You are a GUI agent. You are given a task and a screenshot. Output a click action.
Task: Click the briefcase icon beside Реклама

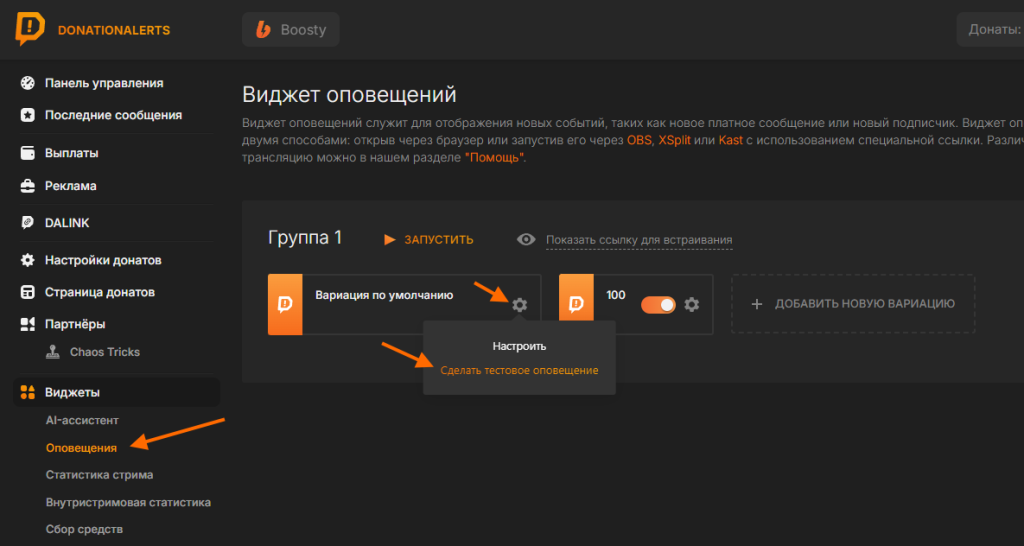(x=27, y=186)
